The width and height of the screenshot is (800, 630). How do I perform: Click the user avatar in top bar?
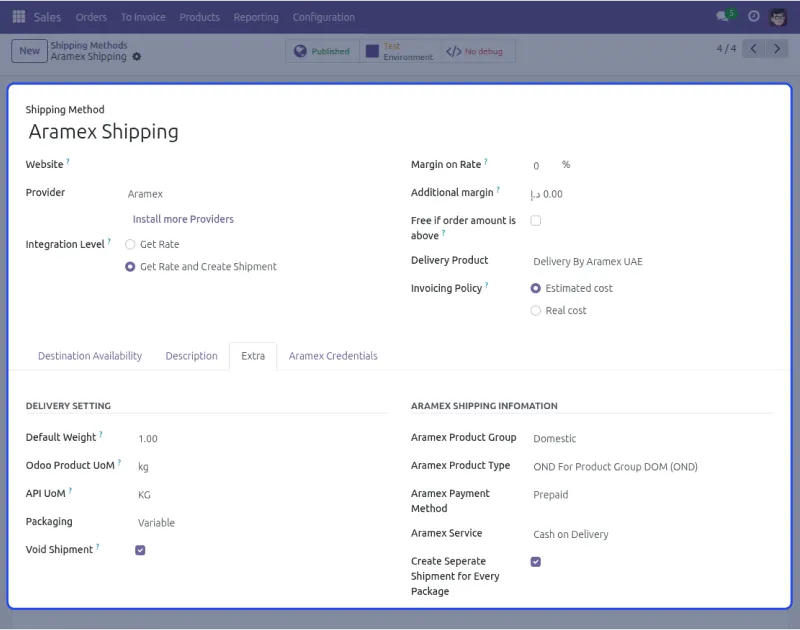779,17
